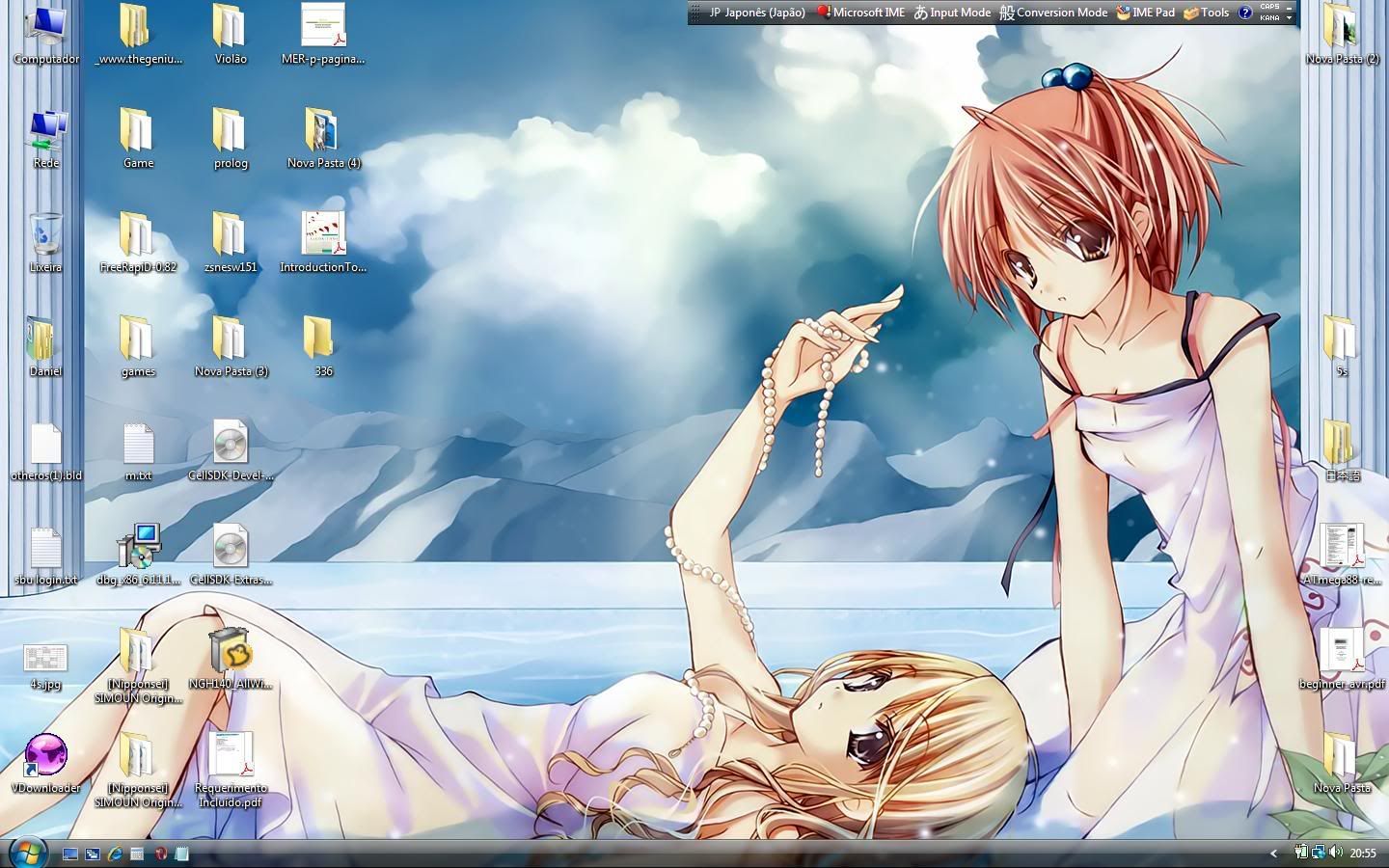Launch Internet Explorer from Quick Launch
This screenshot has height=868, width=1389.
(115, 854)
